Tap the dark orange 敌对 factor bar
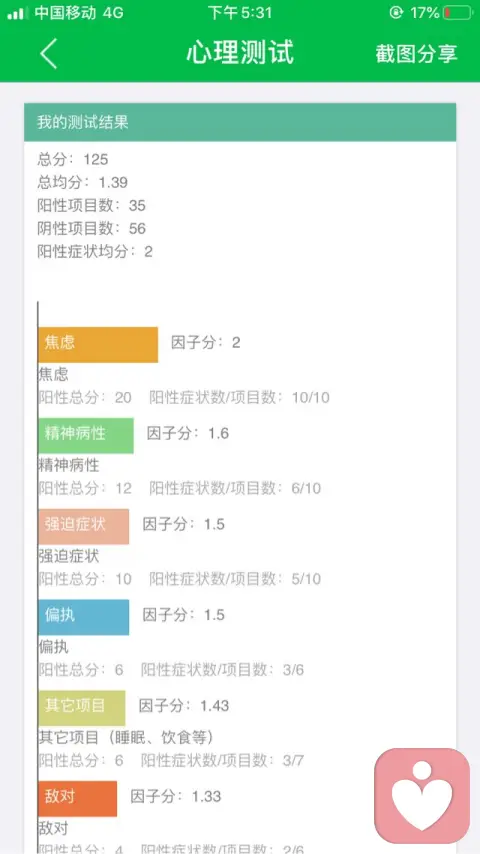 tap(78, 798)
